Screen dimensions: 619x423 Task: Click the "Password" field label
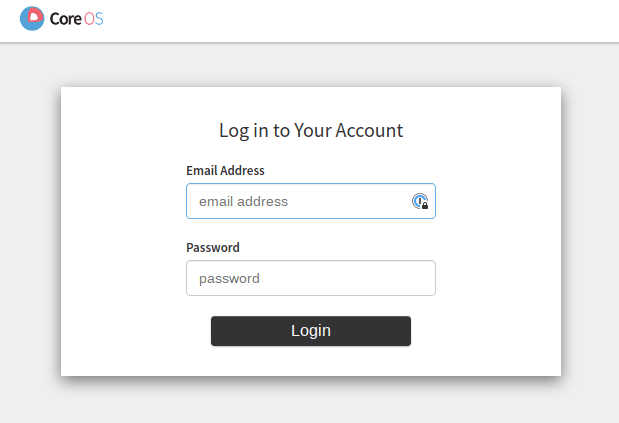pos(213,247)
